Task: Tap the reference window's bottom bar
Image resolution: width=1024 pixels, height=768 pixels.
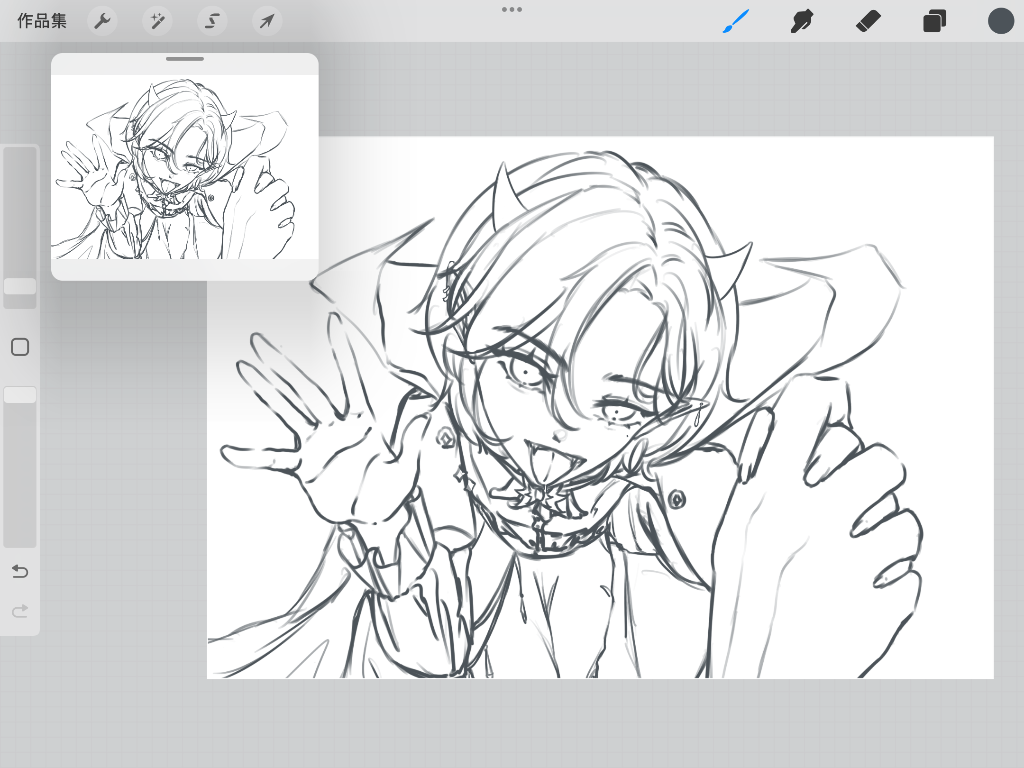Action: pyautogui.click(x=185, y=270)
